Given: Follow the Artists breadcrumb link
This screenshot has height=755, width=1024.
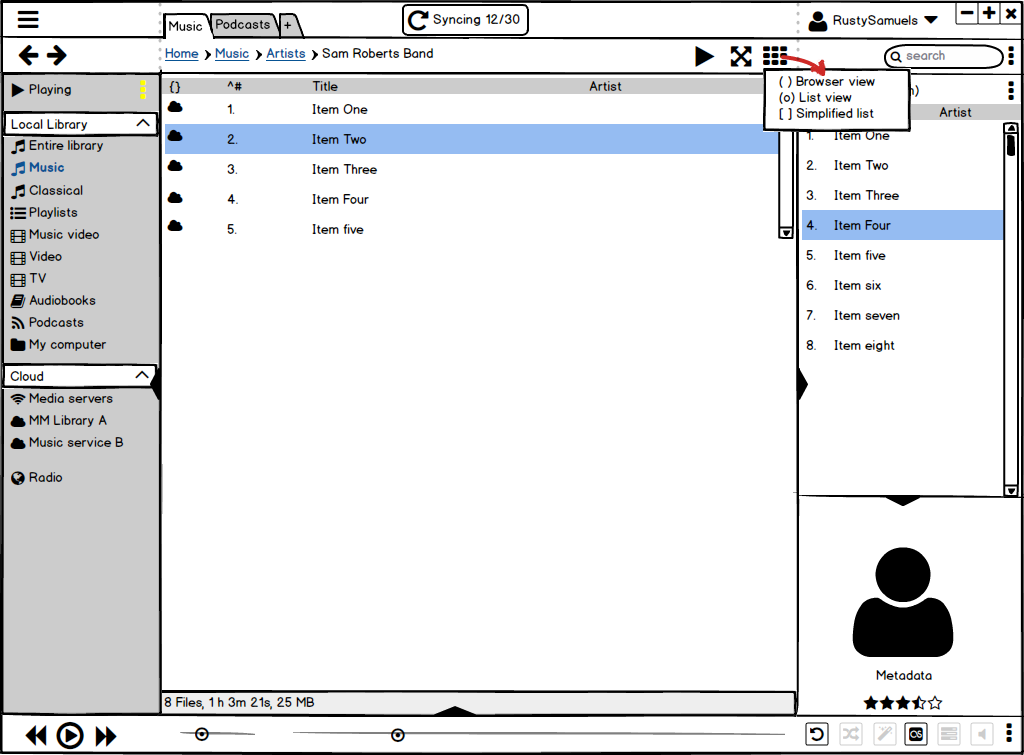Looking at the screenshot, I should click(x=285, y=54).
